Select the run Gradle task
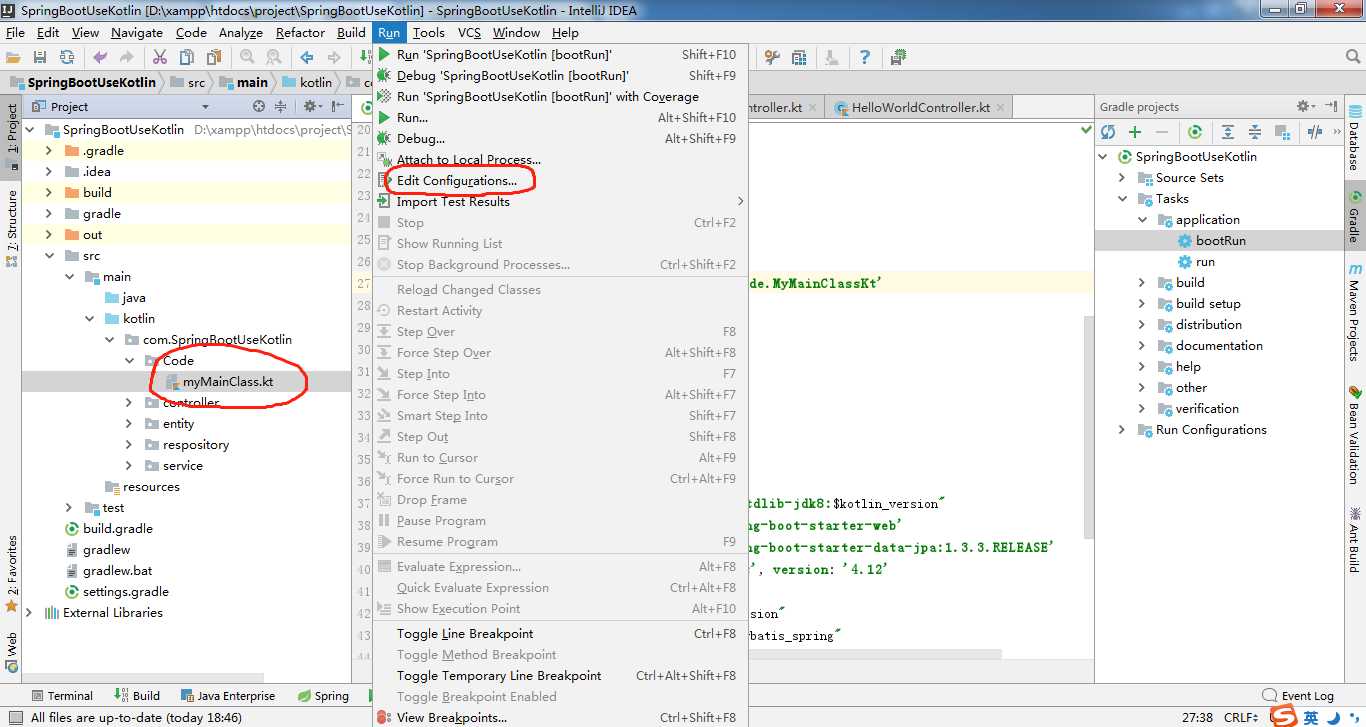Screen dimensions: 1366x727 click(x=1205, y=261)
